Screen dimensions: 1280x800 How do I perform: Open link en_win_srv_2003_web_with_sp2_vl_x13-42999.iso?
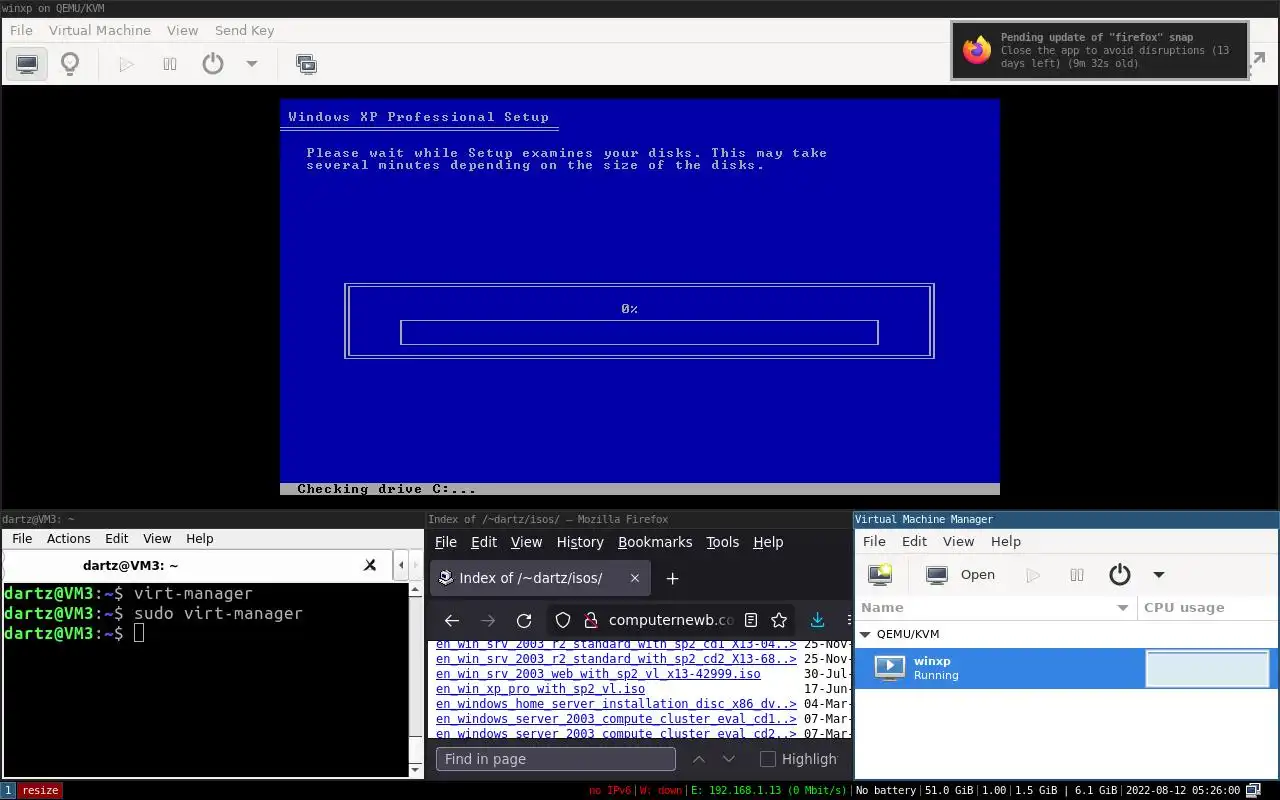pyautogui.click(x=598, y=674)
